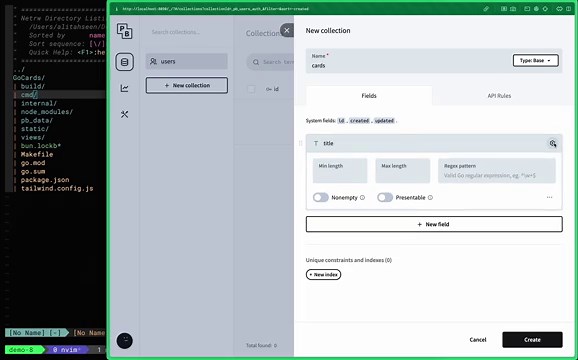The width and height of the screenshot is (578, 360).
Task: Select 'Makefile' in the nvim listing
Action: pos(37,154)
